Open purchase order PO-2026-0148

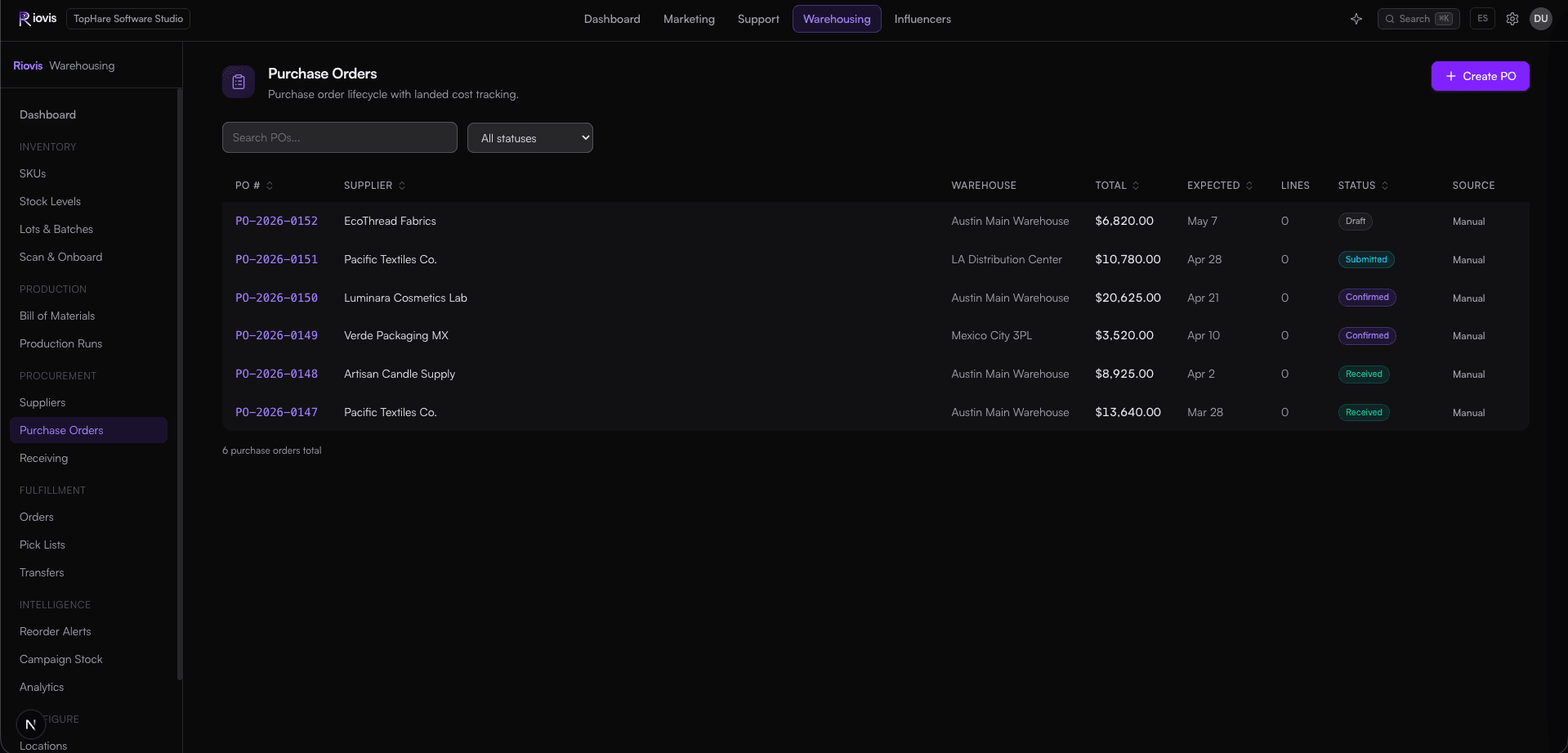click(276, 374)
